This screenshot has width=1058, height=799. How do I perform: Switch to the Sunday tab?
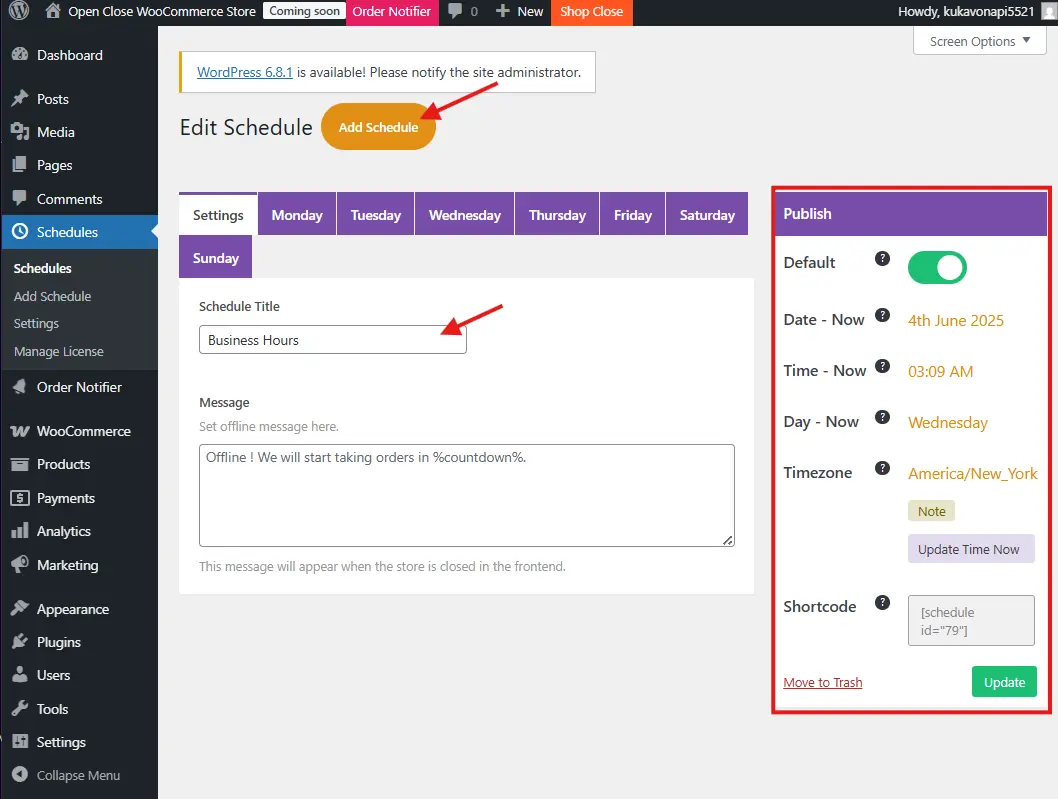coord(215,257)
